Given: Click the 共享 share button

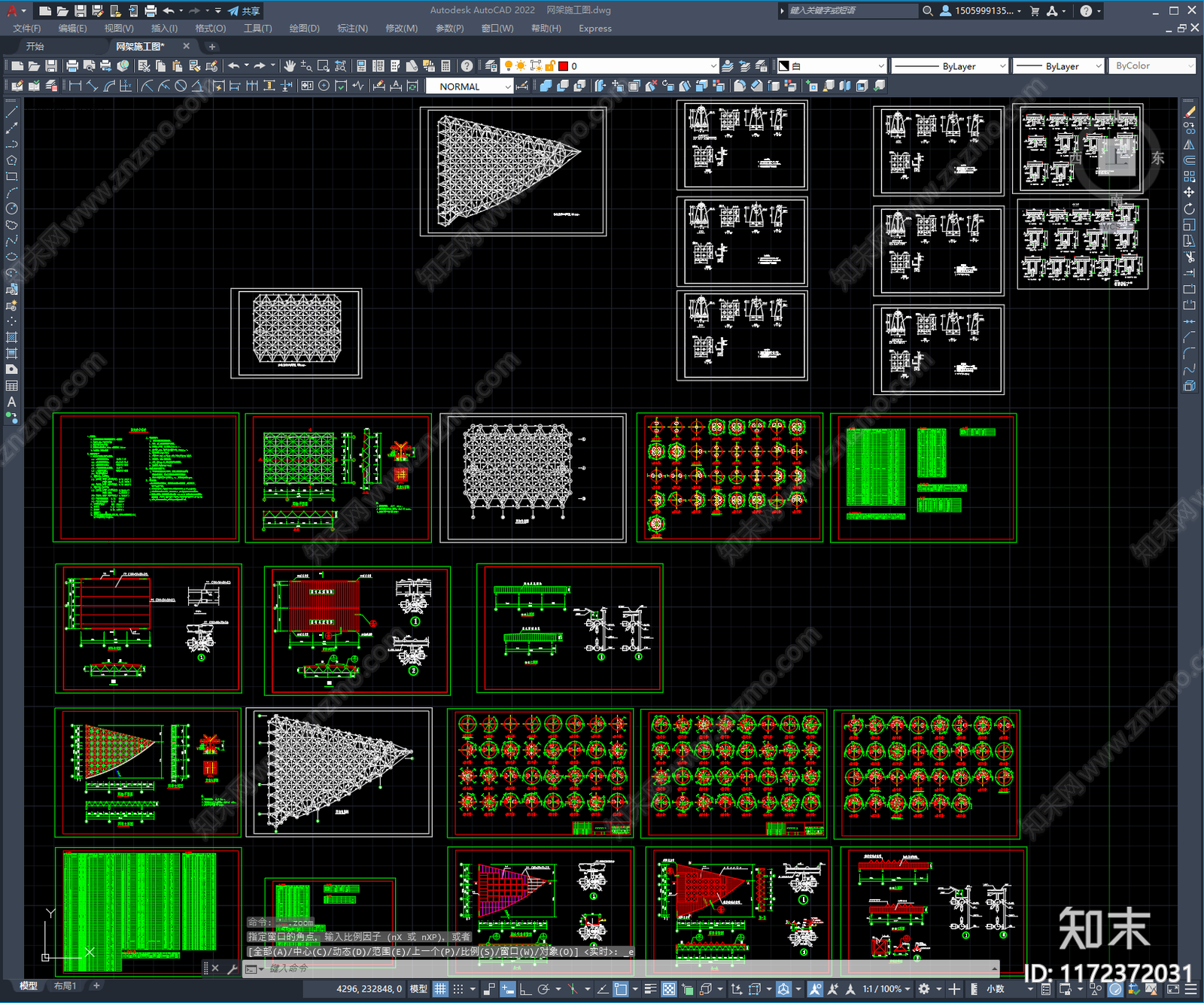Looking at the screenshot, I should (244, 11).
